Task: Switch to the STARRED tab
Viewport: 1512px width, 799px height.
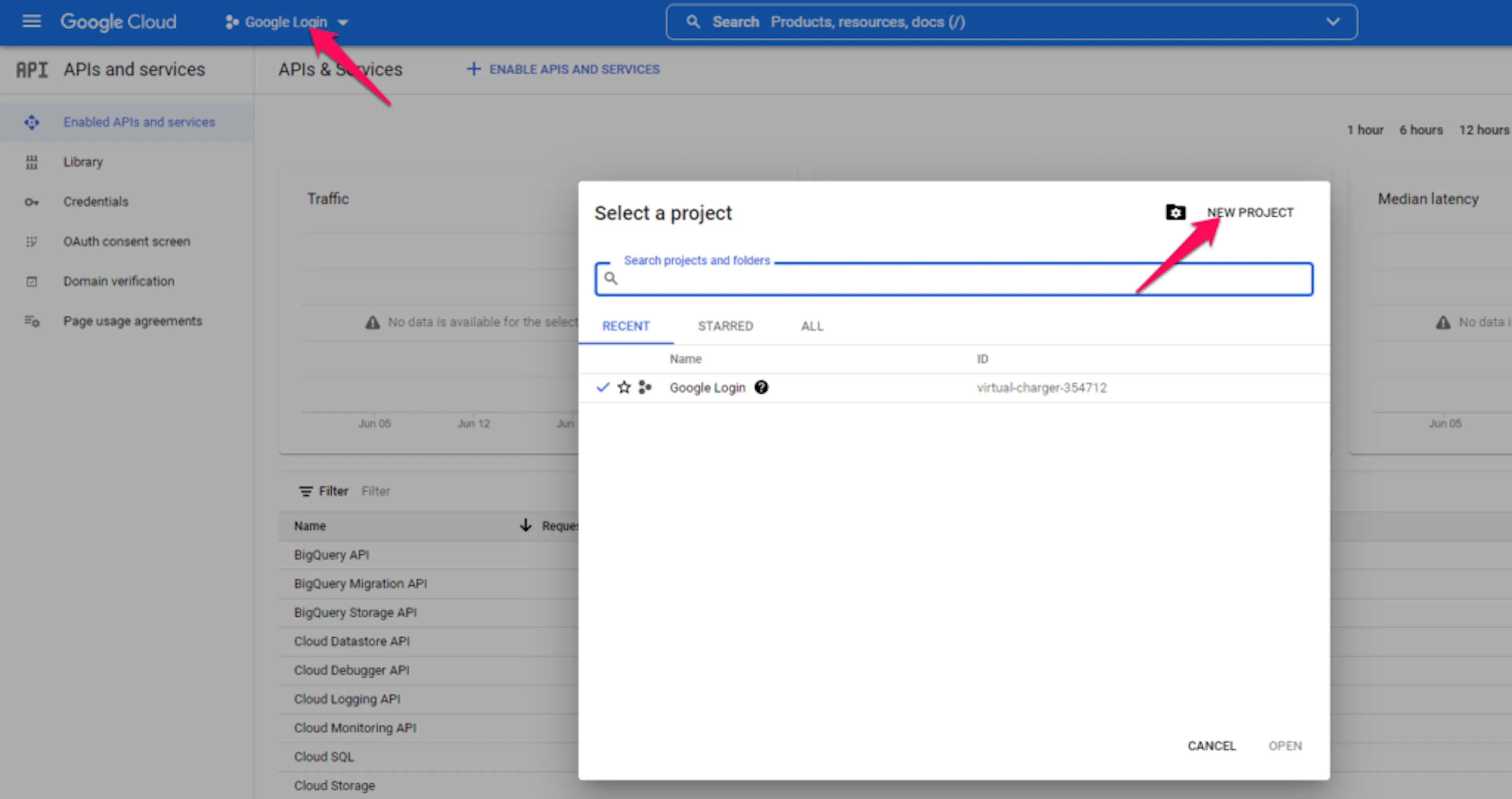Action: (725, 326)
